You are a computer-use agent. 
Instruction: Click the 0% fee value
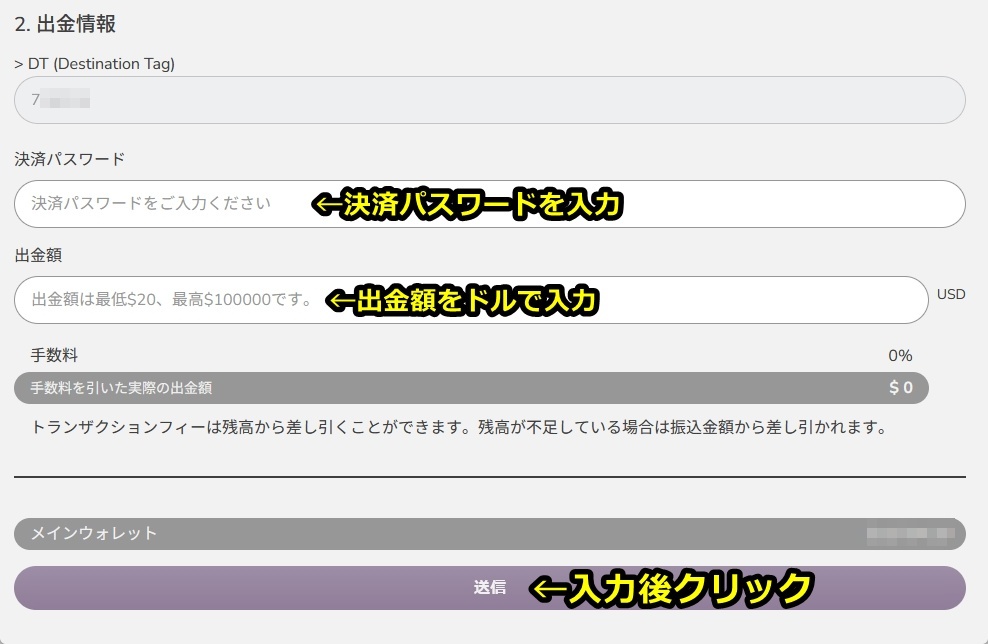pos(900,355)
